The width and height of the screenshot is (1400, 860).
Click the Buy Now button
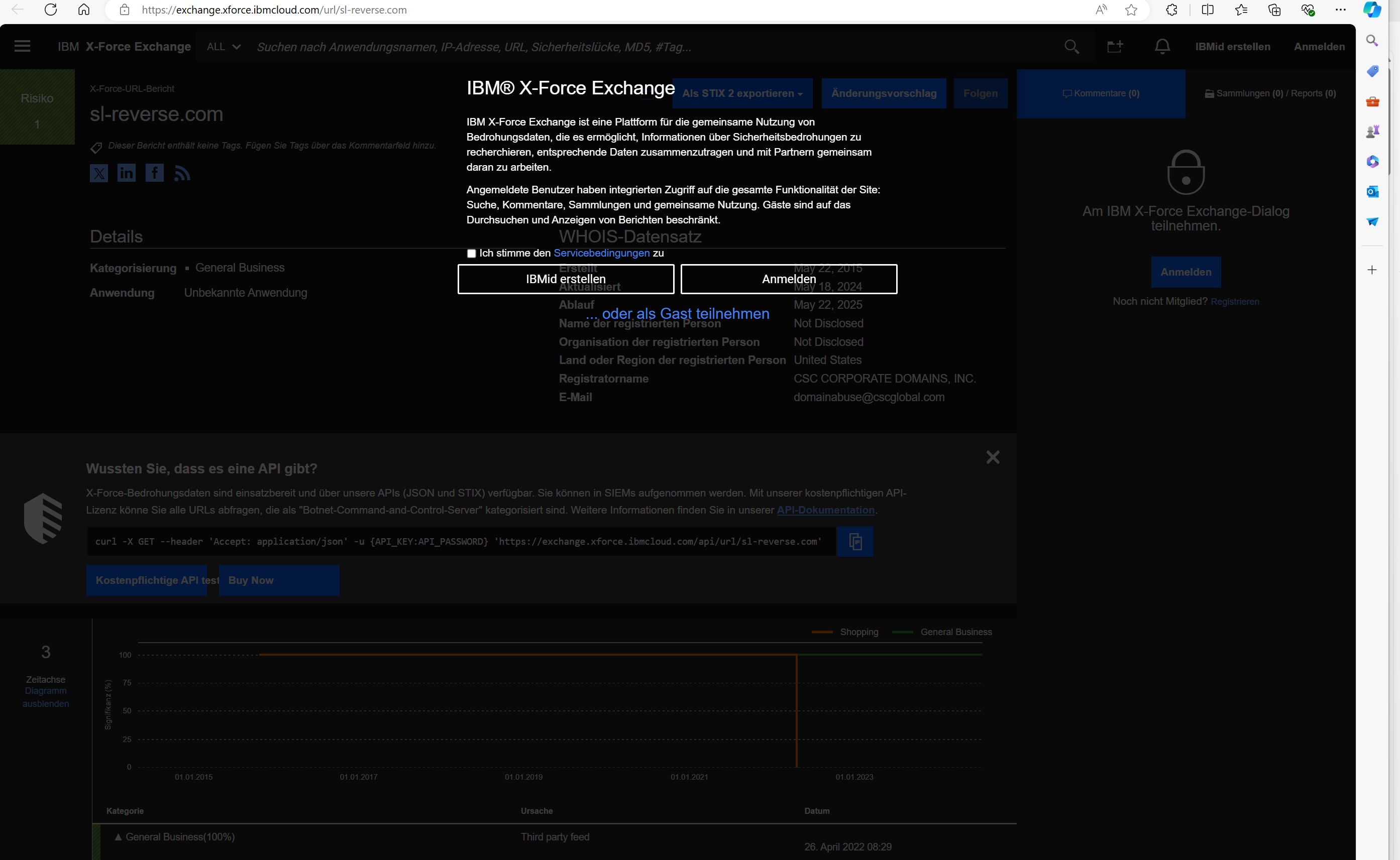(279, 580)
